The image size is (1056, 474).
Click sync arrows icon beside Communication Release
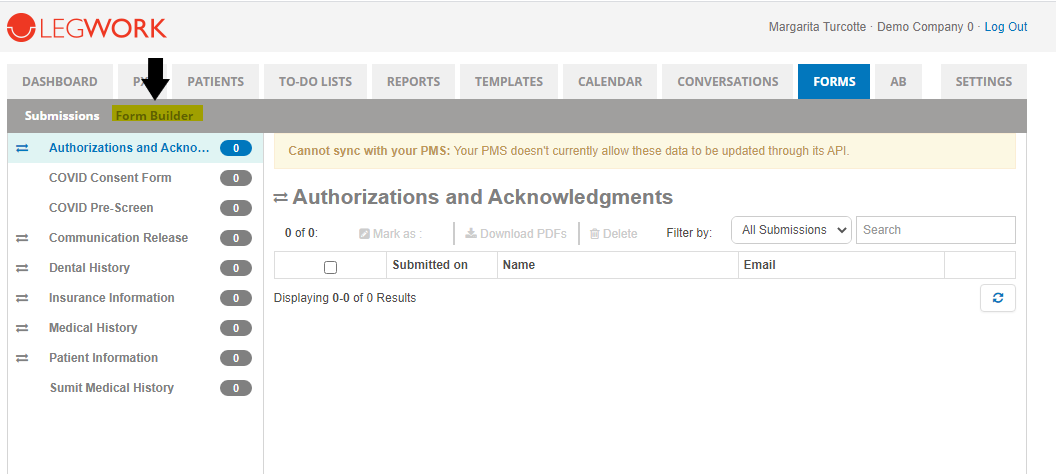click(23, 238)
